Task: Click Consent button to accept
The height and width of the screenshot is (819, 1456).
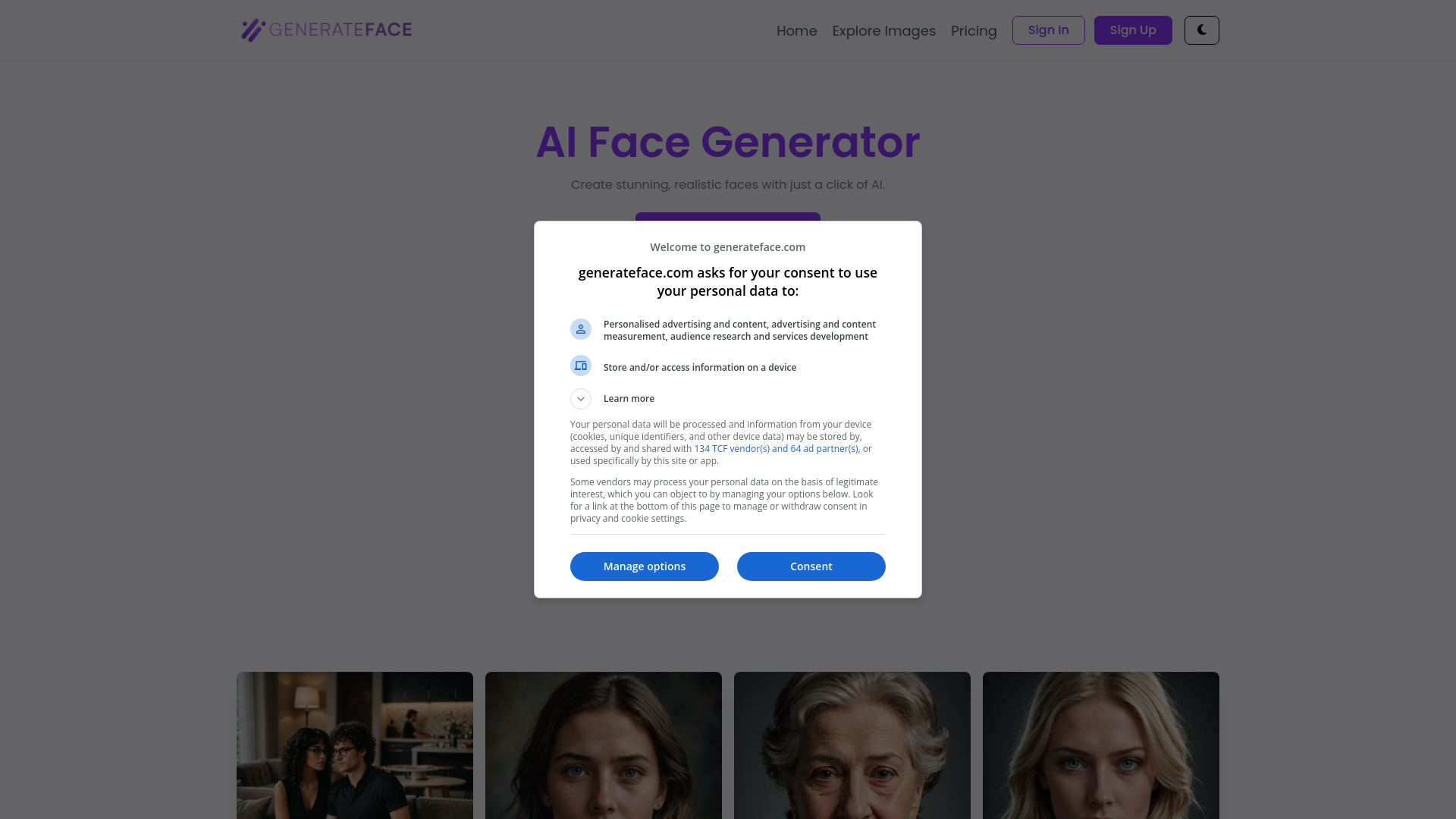Action: [811, 565]
